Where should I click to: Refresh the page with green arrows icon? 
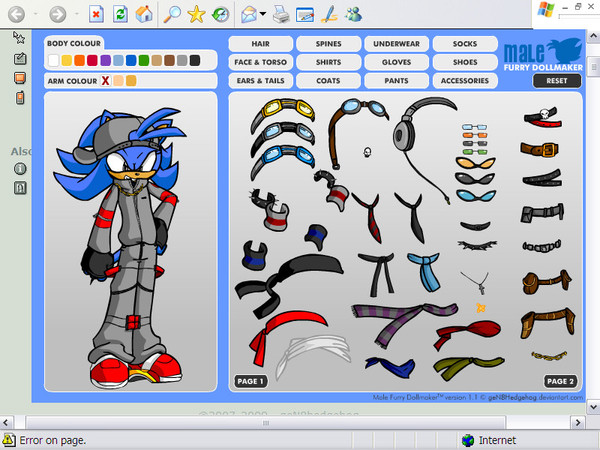click(120, 15)
